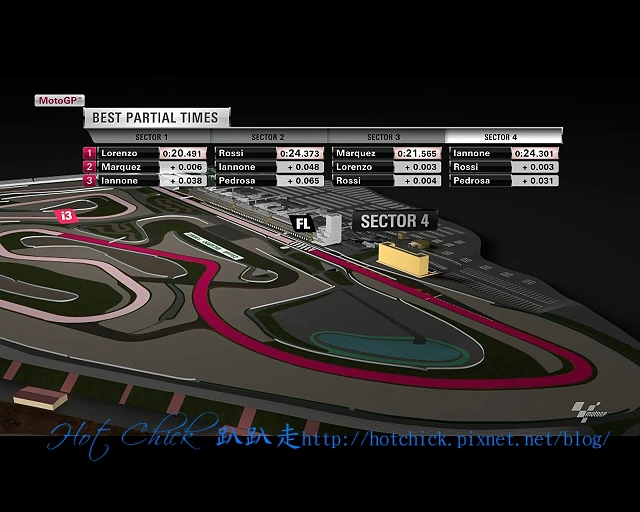Click the SECTOR 4 label on the map
This screenshot has height=512, width=640.
pos(395,221)
